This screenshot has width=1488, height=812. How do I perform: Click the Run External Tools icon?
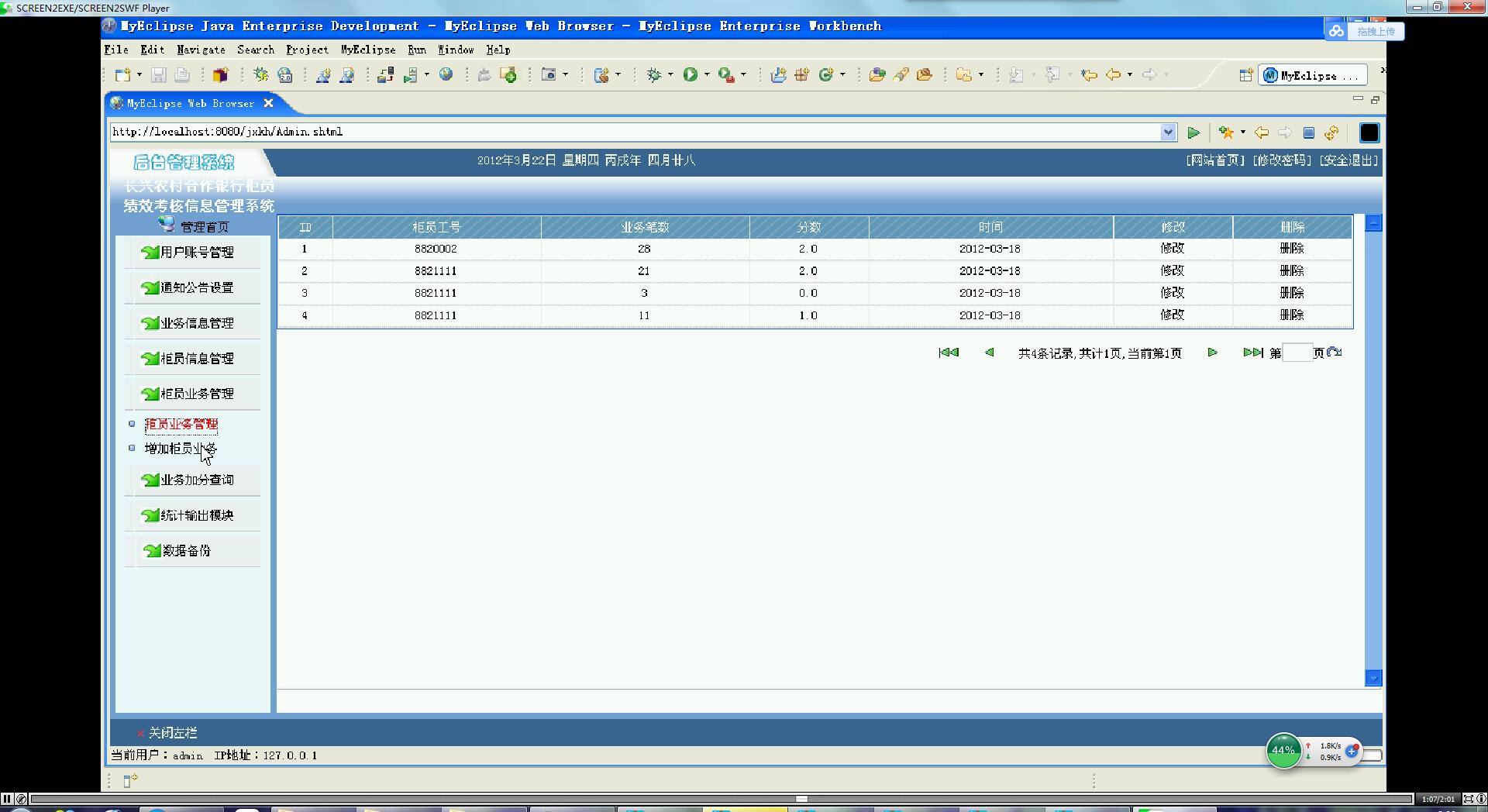(726, 74)
